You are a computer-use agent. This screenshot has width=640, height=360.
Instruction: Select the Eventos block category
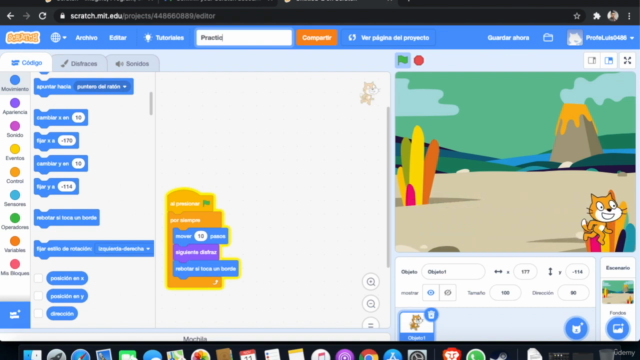coord(15,152)
